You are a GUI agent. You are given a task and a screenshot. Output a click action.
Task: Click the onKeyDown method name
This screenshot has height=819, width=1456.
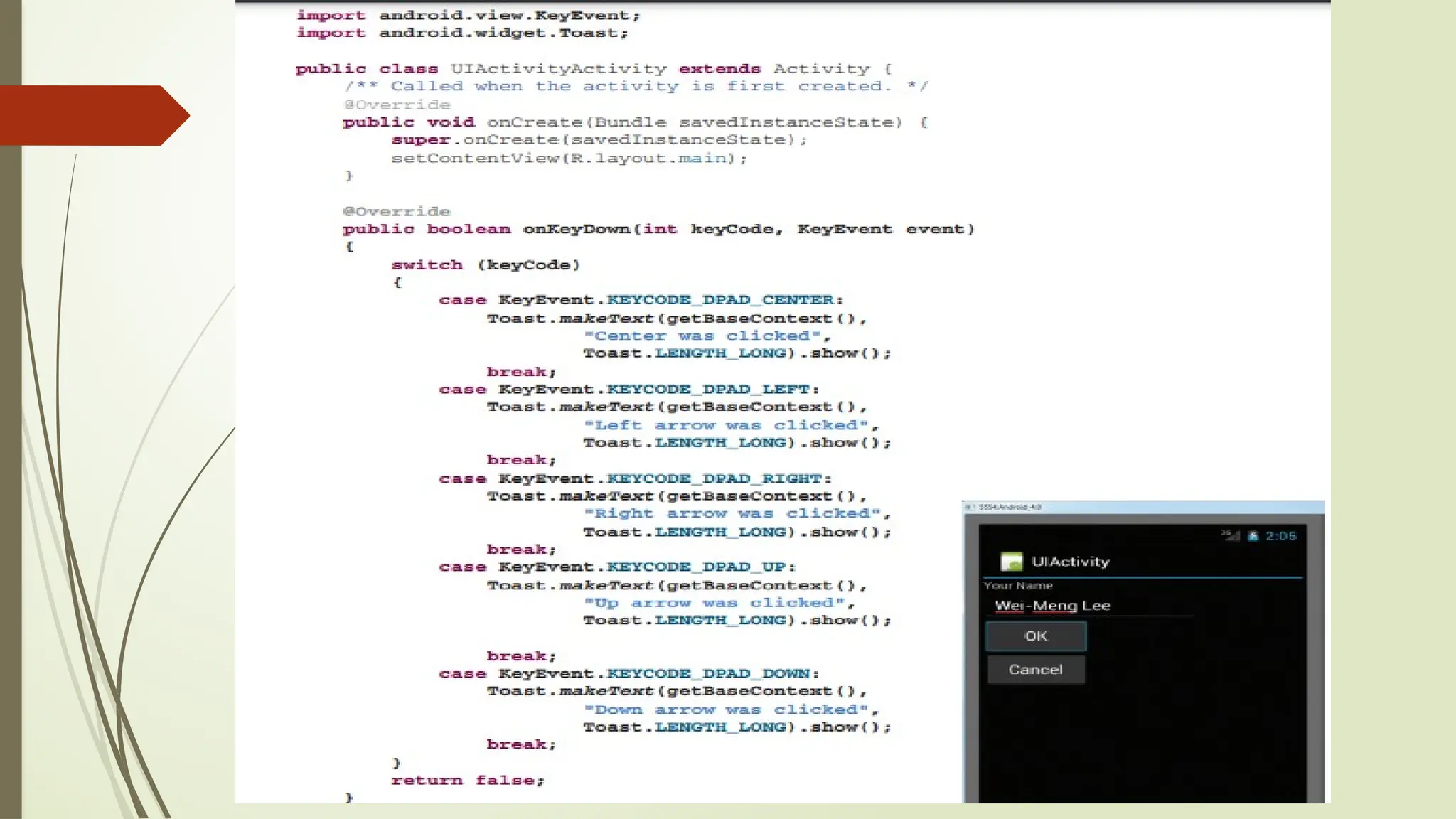(x=577, y=229)
